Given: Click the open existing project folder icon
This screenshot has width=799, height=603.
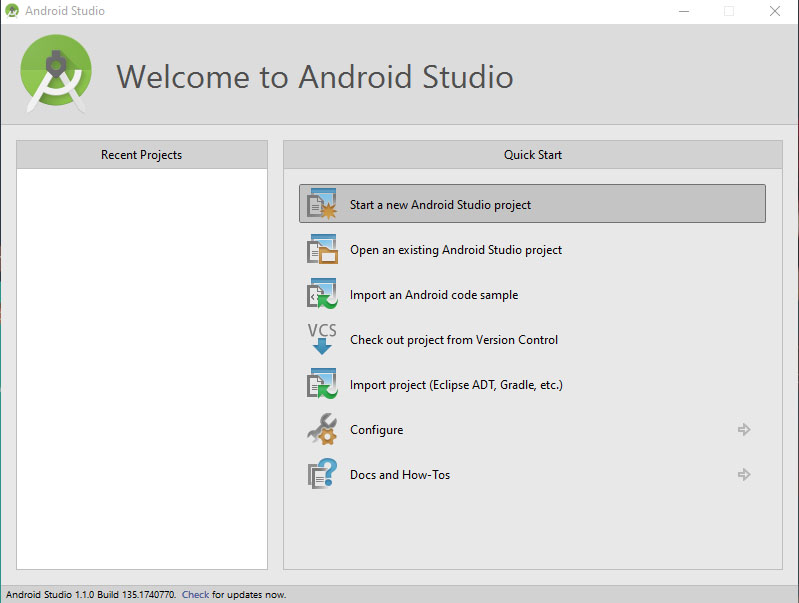Looking at the screenshot, I should click(322, 249).
